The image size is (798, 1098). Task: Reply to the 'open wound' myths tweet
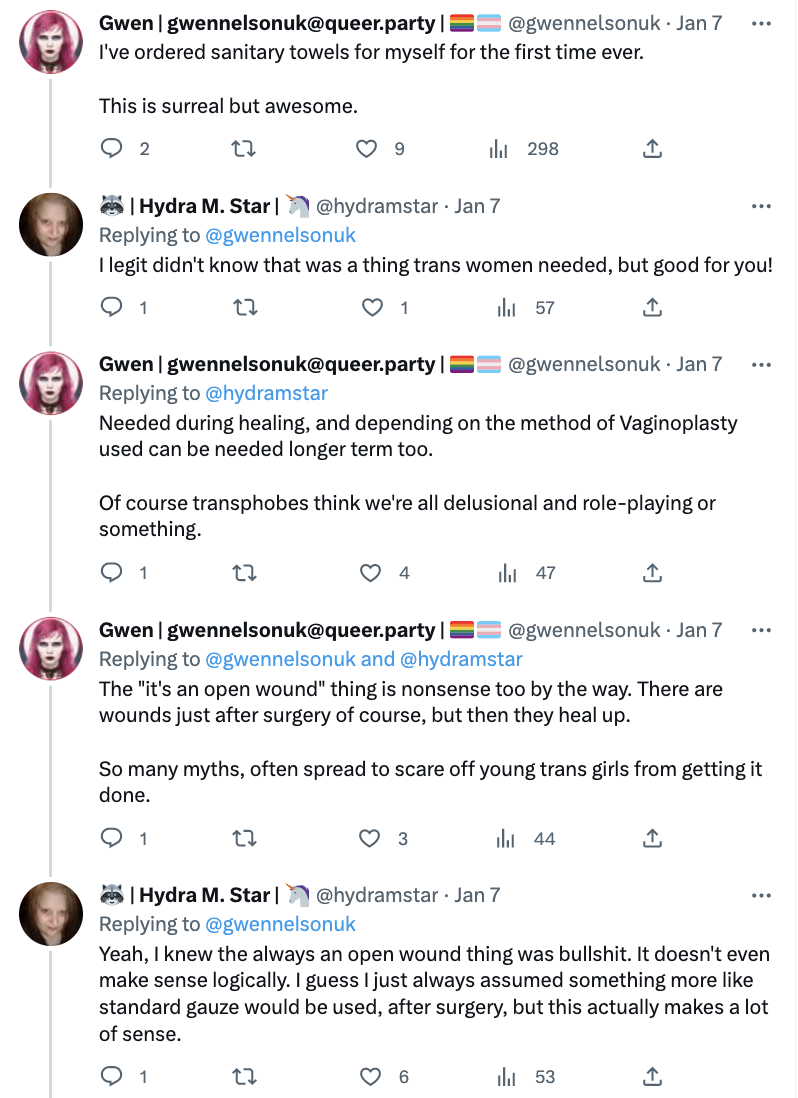coord(113,839)
